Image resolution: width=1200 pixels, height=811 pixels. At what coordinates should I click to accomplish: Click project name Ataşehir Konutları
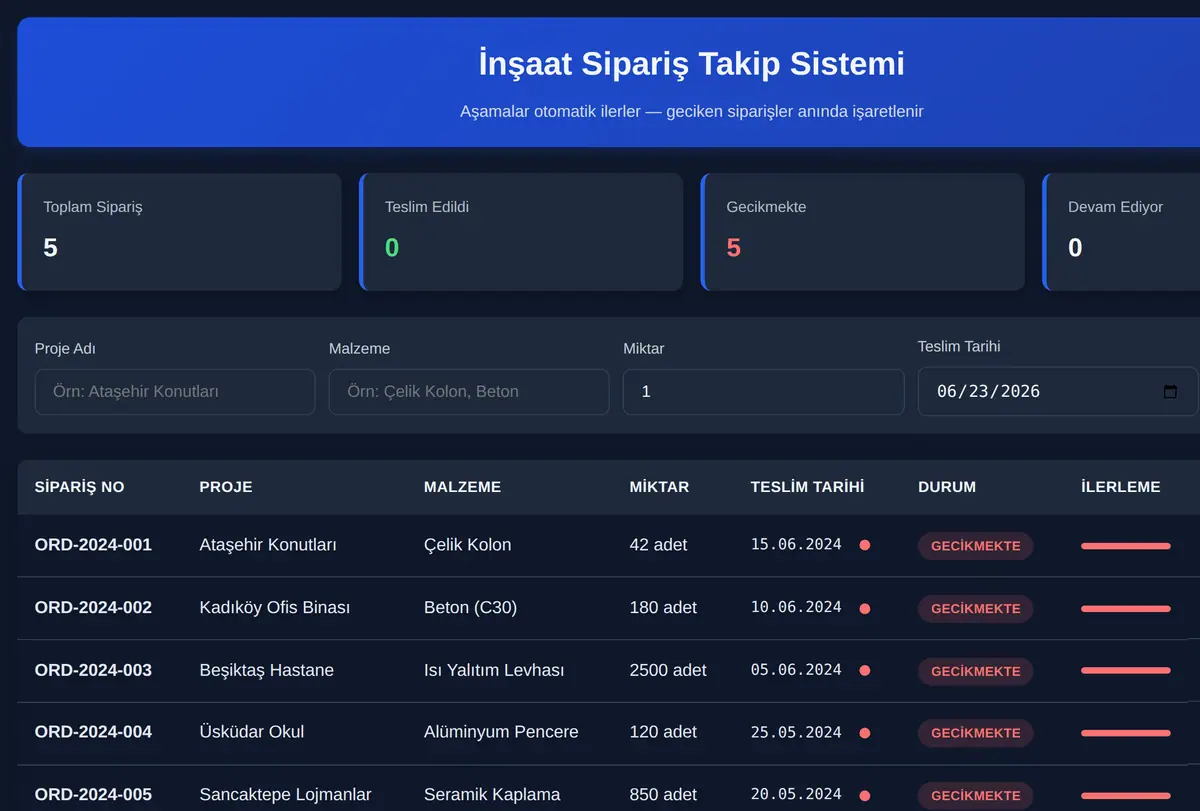click(x=268, y=545)
